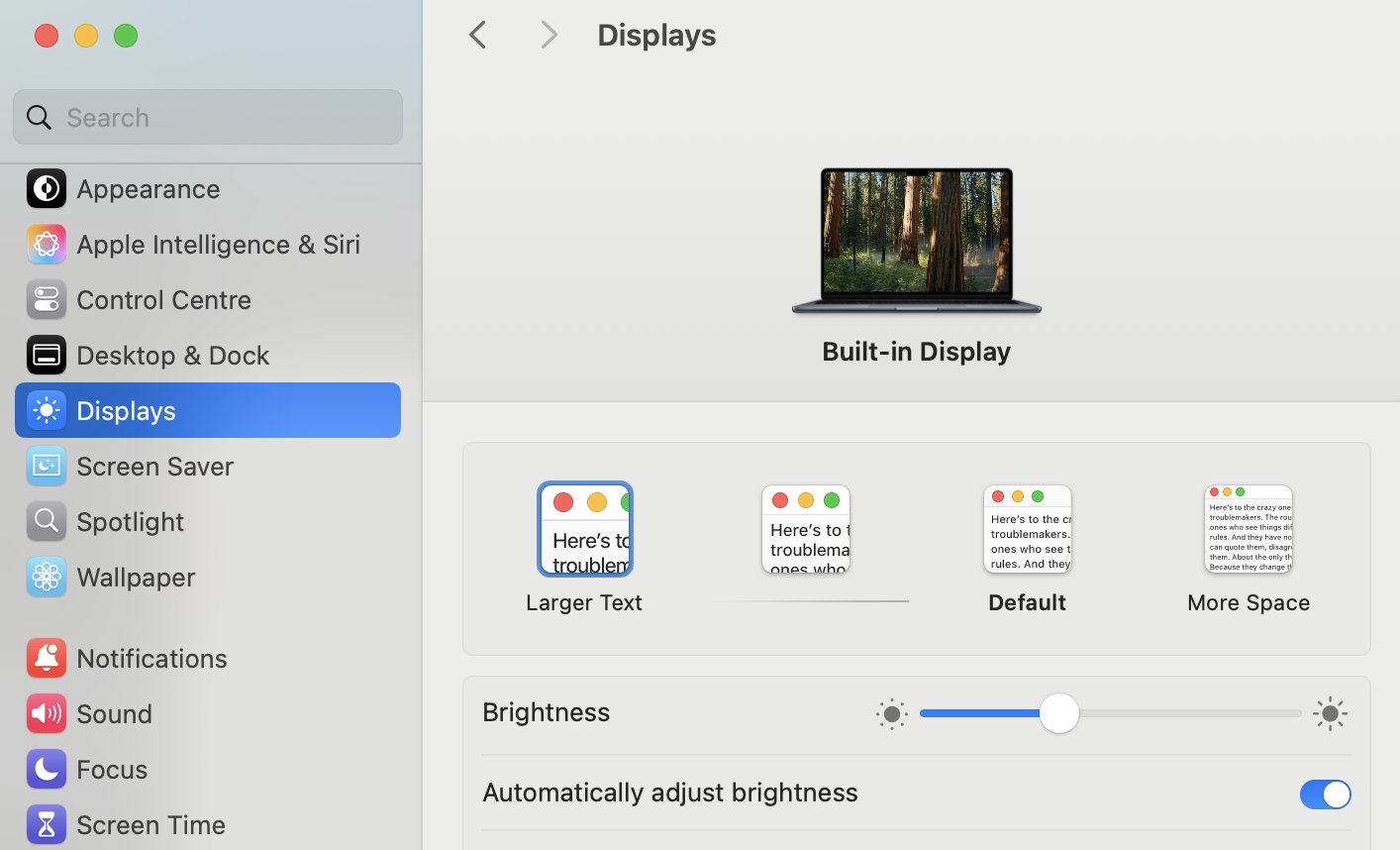Close the System Settings window
1400x850 pixels.
point(47,36)
